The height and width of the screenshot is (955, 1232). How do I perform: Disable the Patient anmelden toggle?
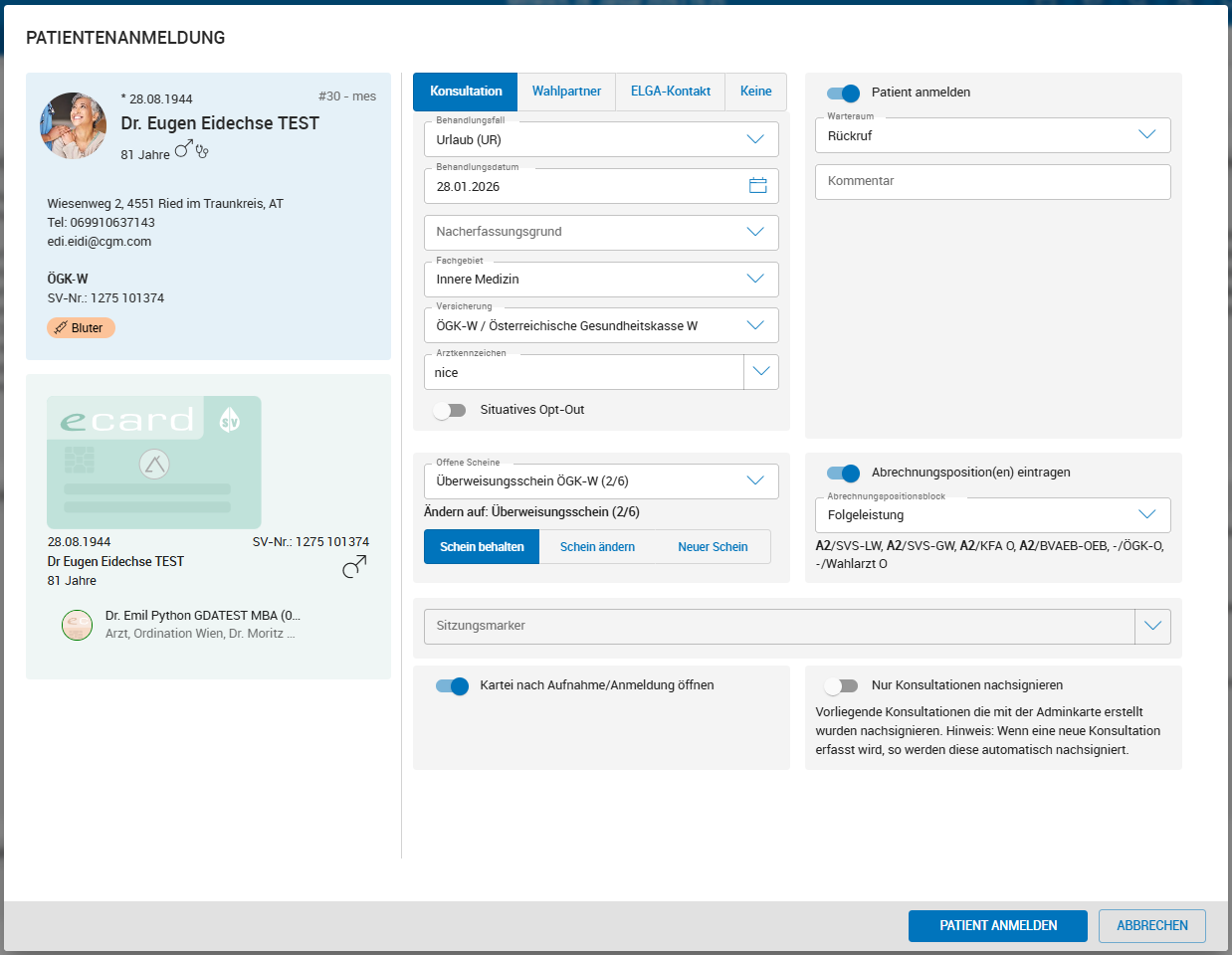pyautogui.click(x=843, y=93)
